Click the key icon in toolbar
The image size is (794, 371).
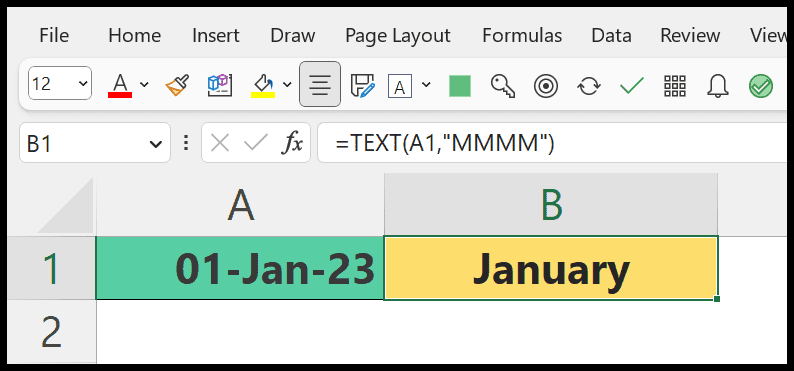click(503, 86)
